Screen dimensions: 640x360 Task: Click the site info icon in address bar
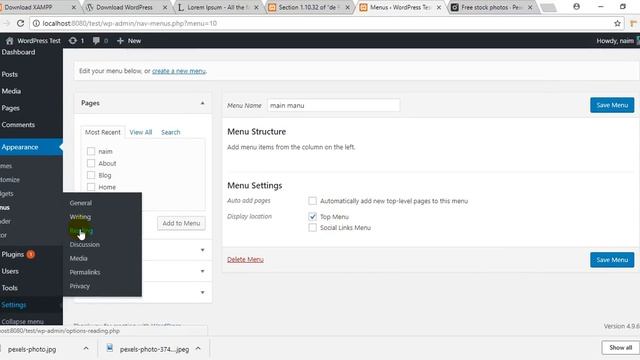click(x=36, y=23)
